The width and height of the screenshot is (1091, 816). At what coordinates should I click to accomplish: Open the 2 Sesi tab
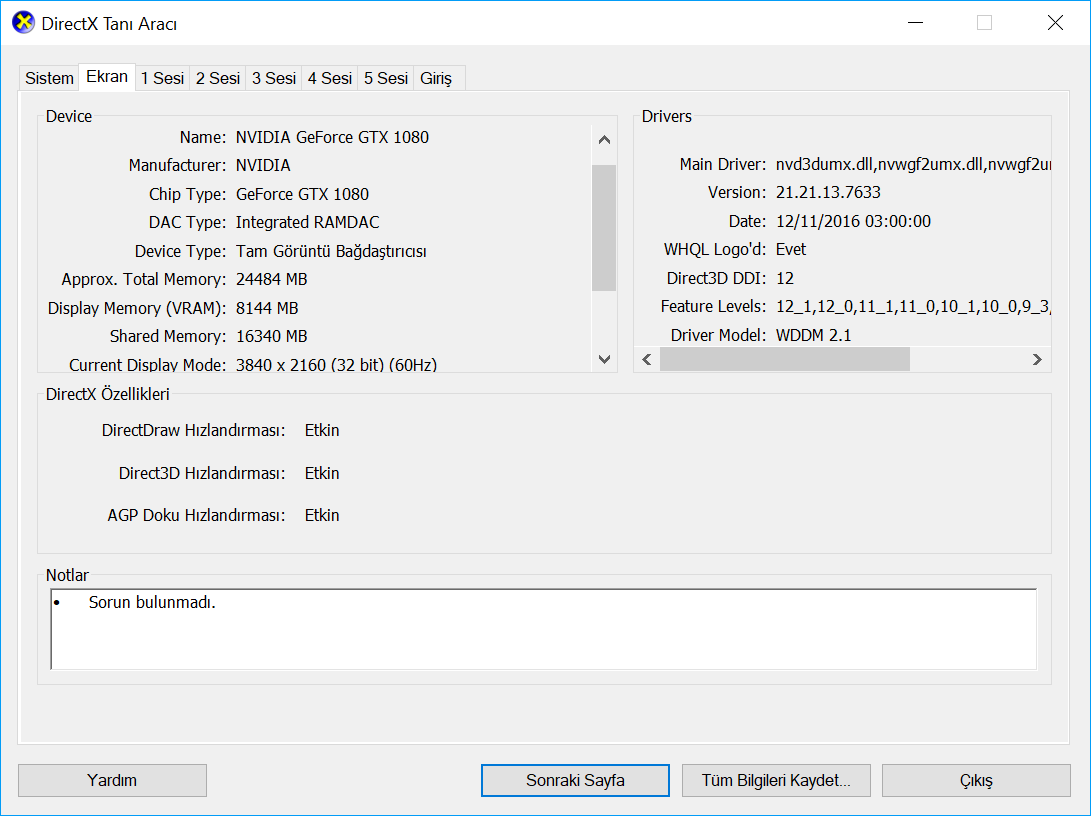pyautogui.click(x=218, y=79)
